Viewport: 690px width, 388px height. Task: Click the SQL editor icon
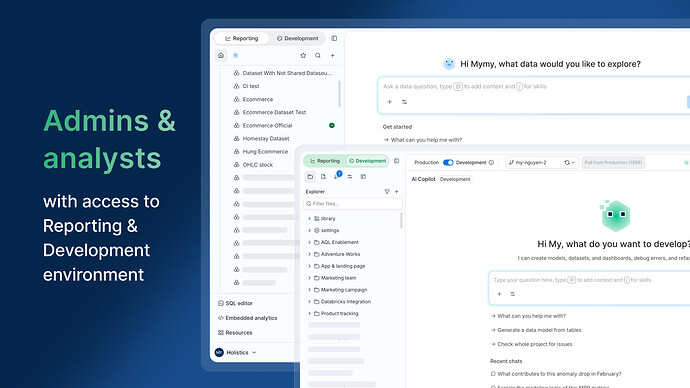[221, 303]
